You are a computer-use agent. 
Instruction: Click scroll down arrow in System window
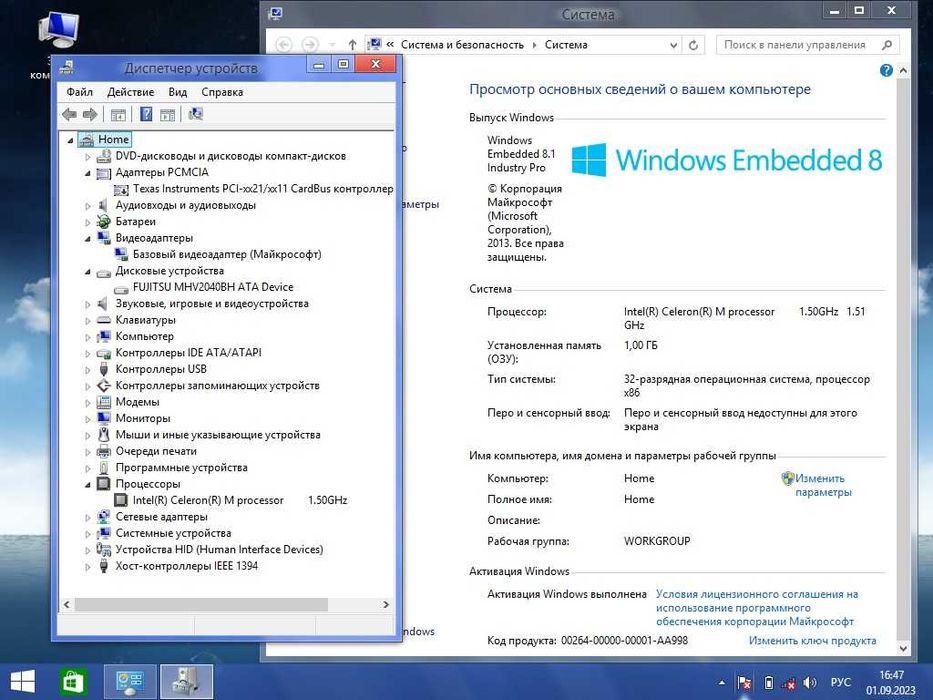903,648
